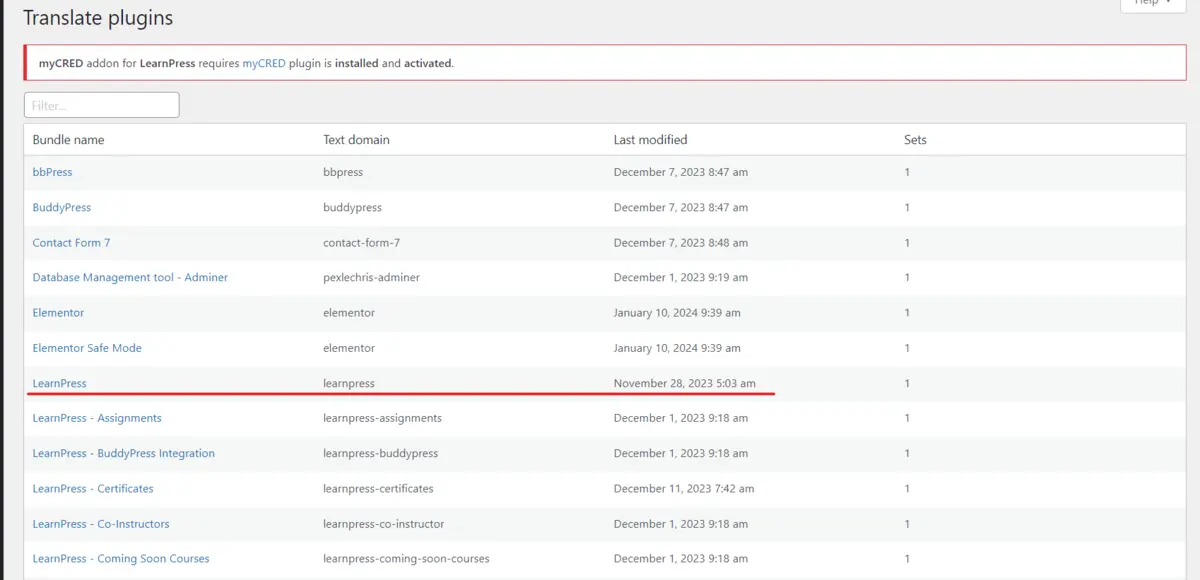The image size is (1200, 580).
Task: Click the Filter input field
Action: (102, 105)
